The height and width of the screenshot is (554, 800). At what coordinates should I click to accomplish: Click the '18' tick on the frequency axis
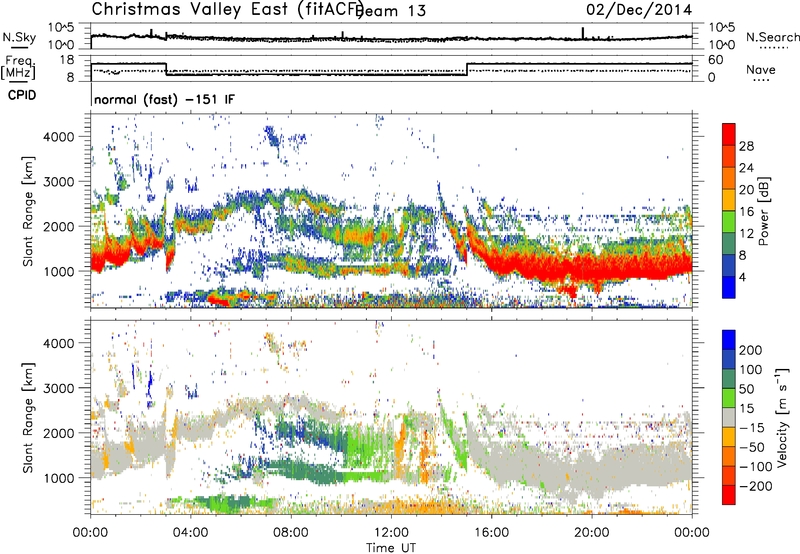pyautogui.click(x=67, y=60)
